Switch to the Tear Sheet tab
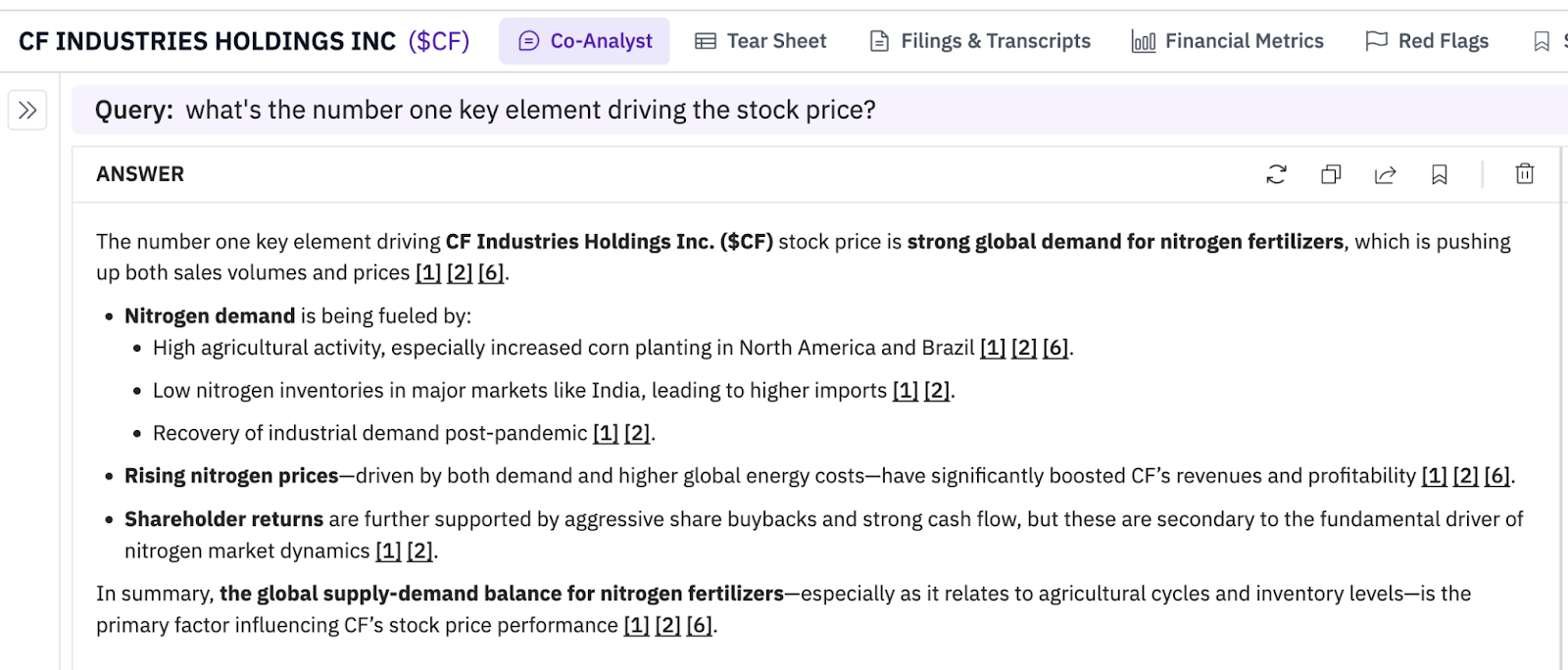Viewport: 1568px width, 670px height. click(761, 41)
